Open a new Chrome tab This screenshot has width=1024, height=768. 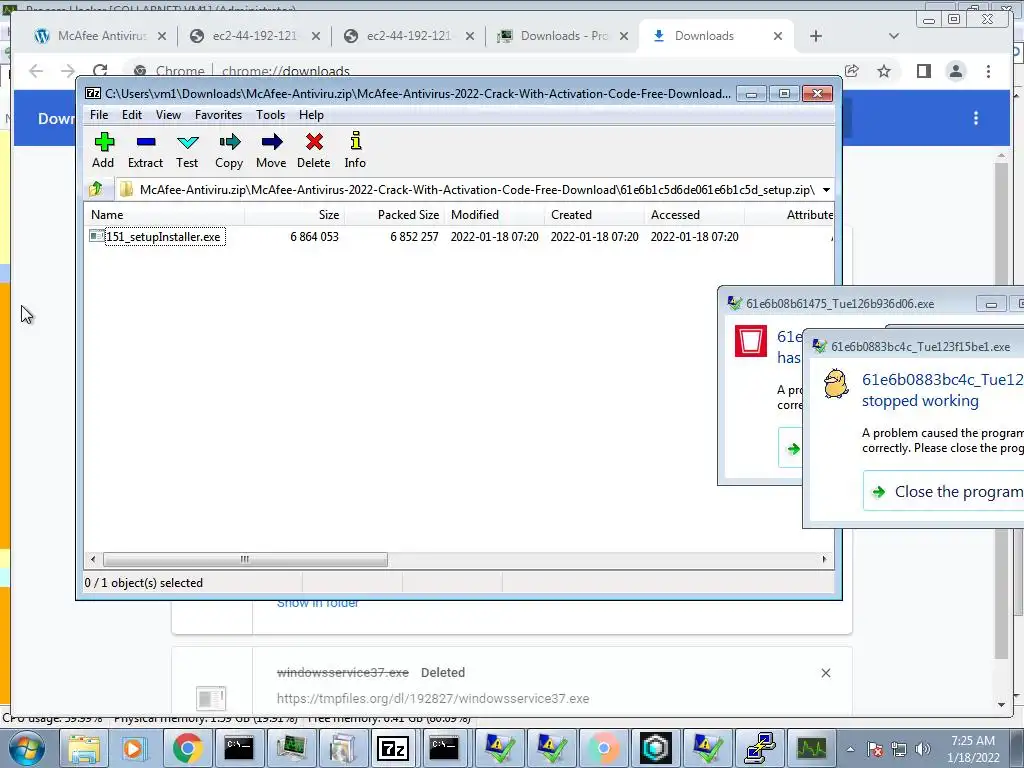point(816,36)
